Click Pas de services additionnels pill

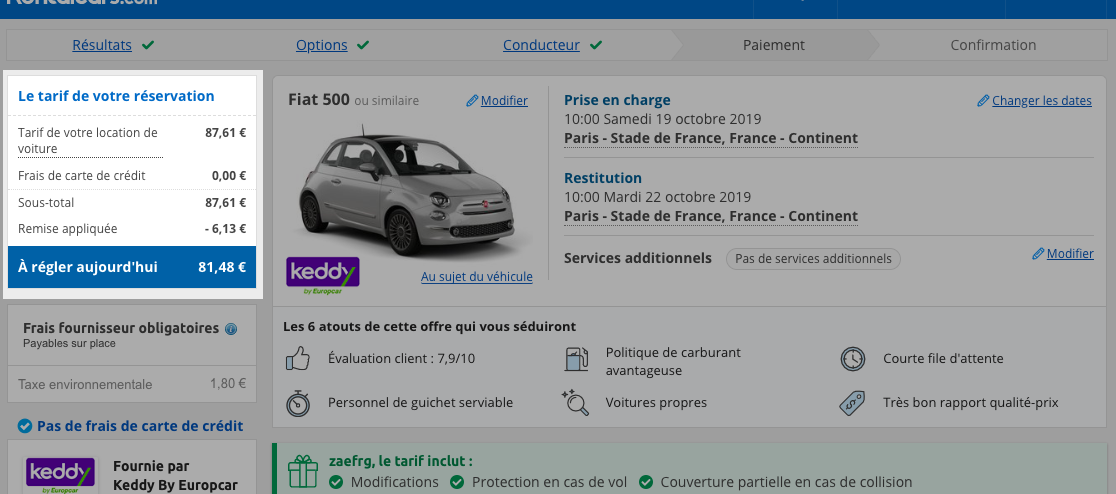[813, 258]
